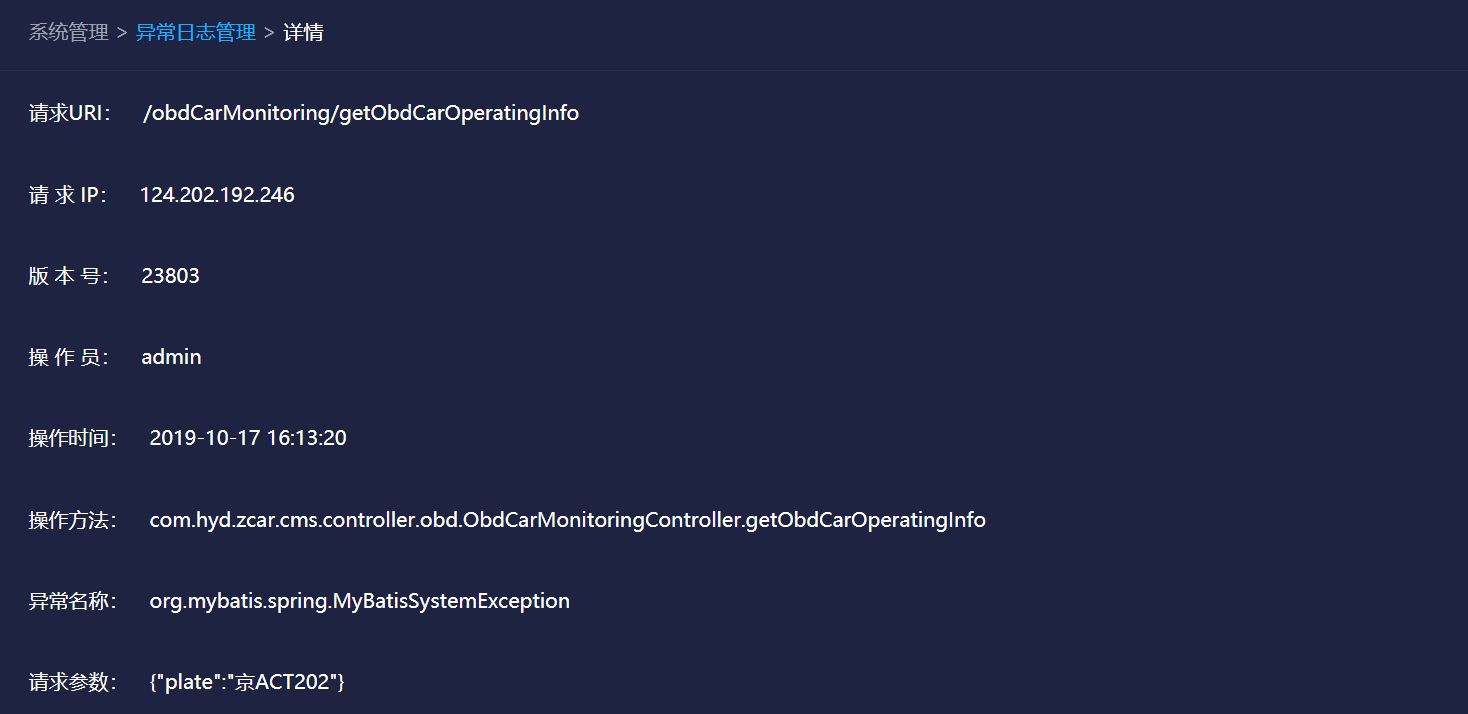Open the 异常日志管理 breadcrumb link
The height and width of the screenshot is (714, 1468).
point(194,31)
